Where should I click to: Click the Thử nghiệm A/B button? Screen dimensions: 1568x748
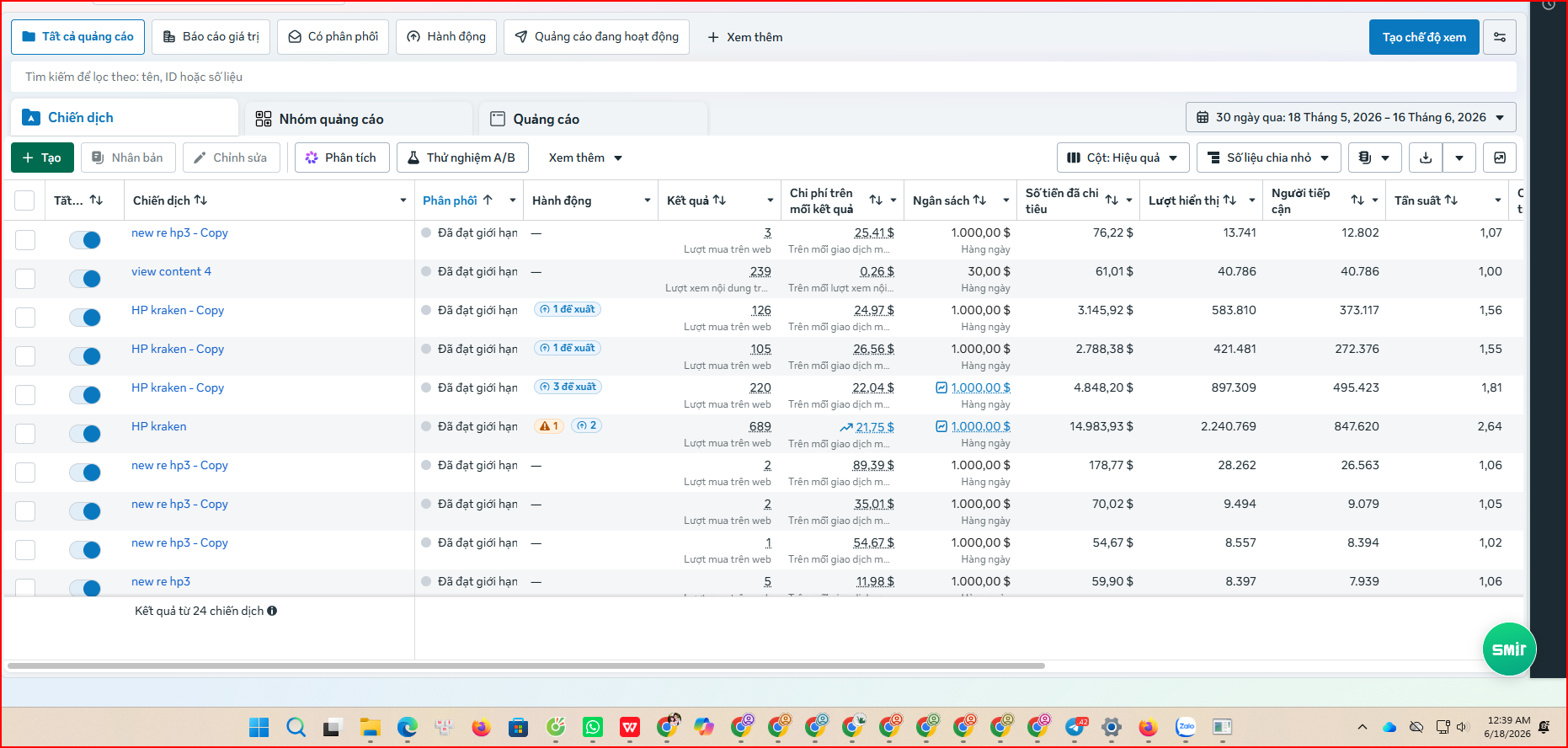tap(462, 158)
